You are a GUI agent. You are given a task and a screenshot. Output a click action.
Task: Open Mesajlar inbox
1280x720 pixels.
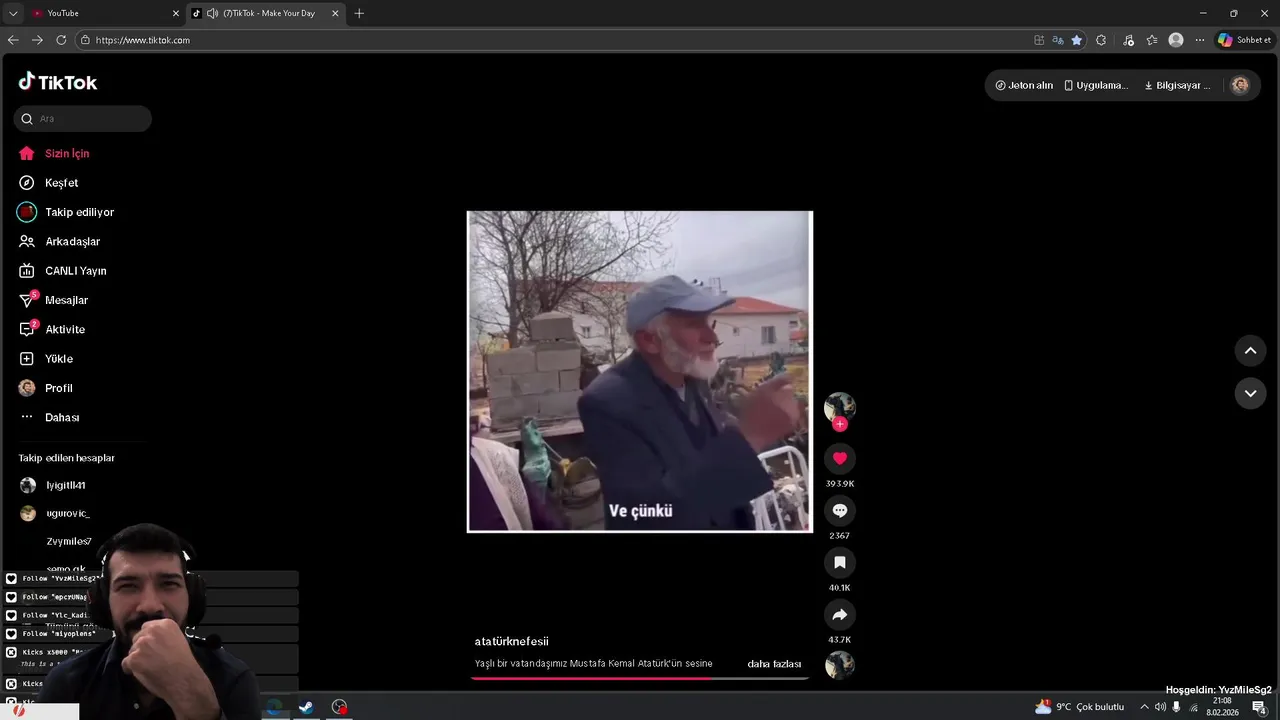tap(53, 300)
